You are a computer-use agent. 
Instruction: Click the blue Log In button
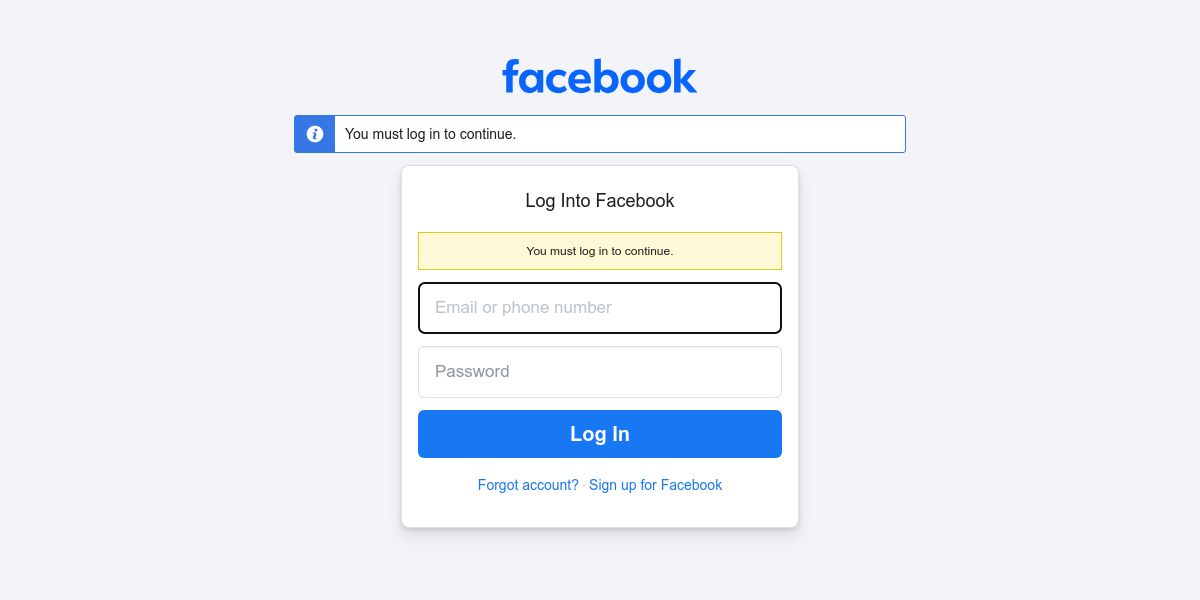[600, 434]
